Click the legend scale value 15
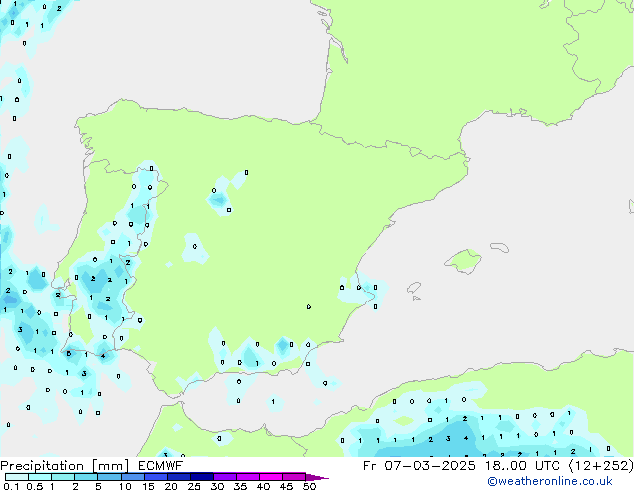Viewport: 634px width, 490px height. click(147, 487)
